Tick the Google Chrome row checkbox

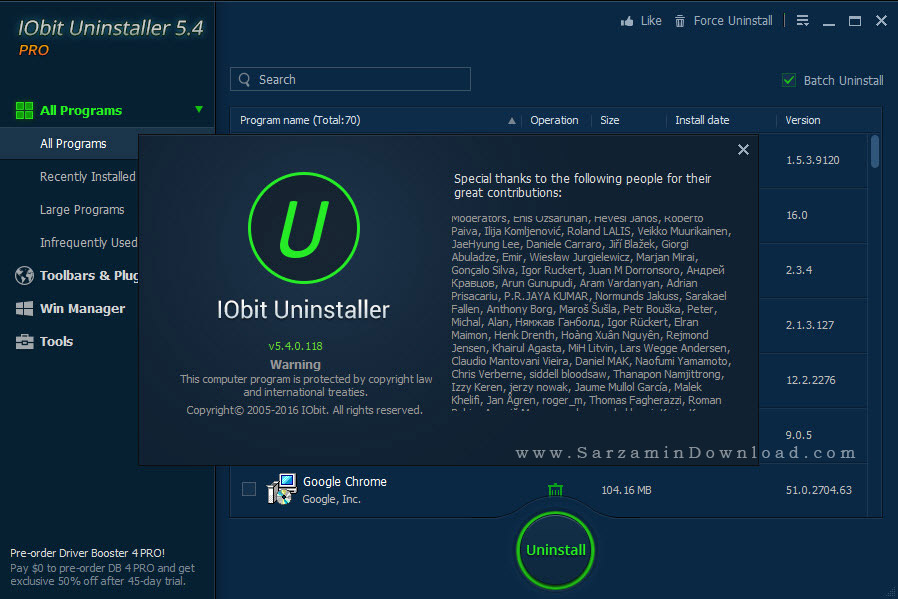pos(249,489)
